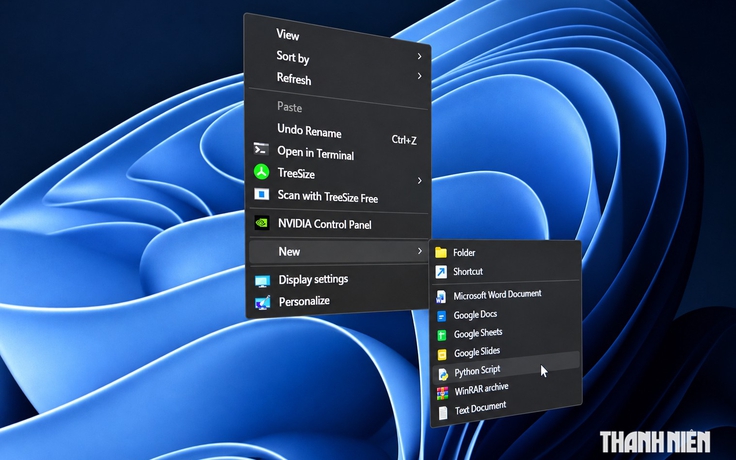Click the monitor icon for Display settings
Image resolution: width=736 pixels, height=460 pixels.
[x=262, y=281]
